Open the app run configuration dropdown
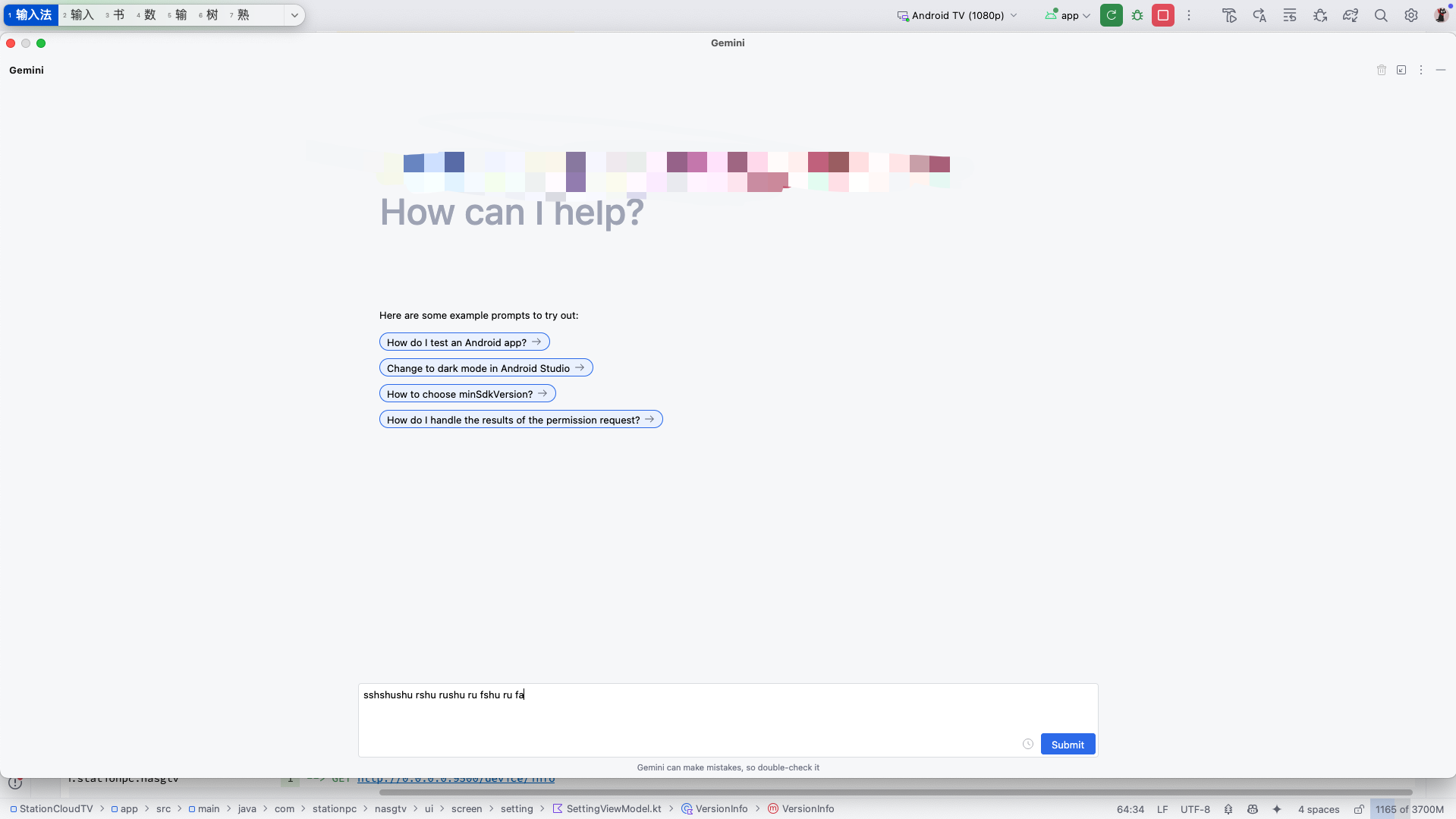This screenshot has height=819, width=1456. [x=1068, y=15]
